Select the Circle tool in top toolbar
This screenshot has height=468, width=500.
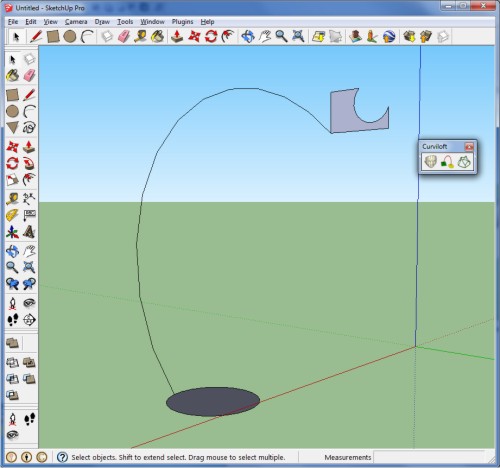point(70,36)
